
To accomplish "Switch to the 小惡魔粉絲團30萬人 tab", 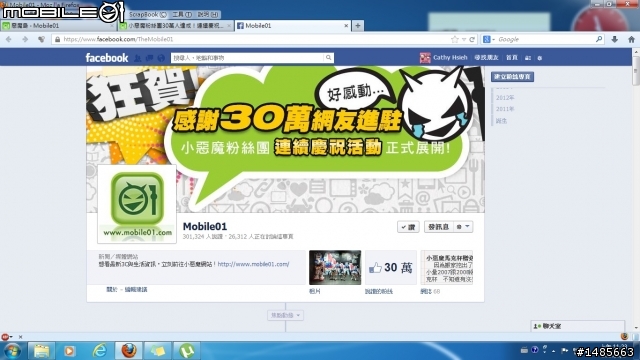I will [x=176, y=25].
